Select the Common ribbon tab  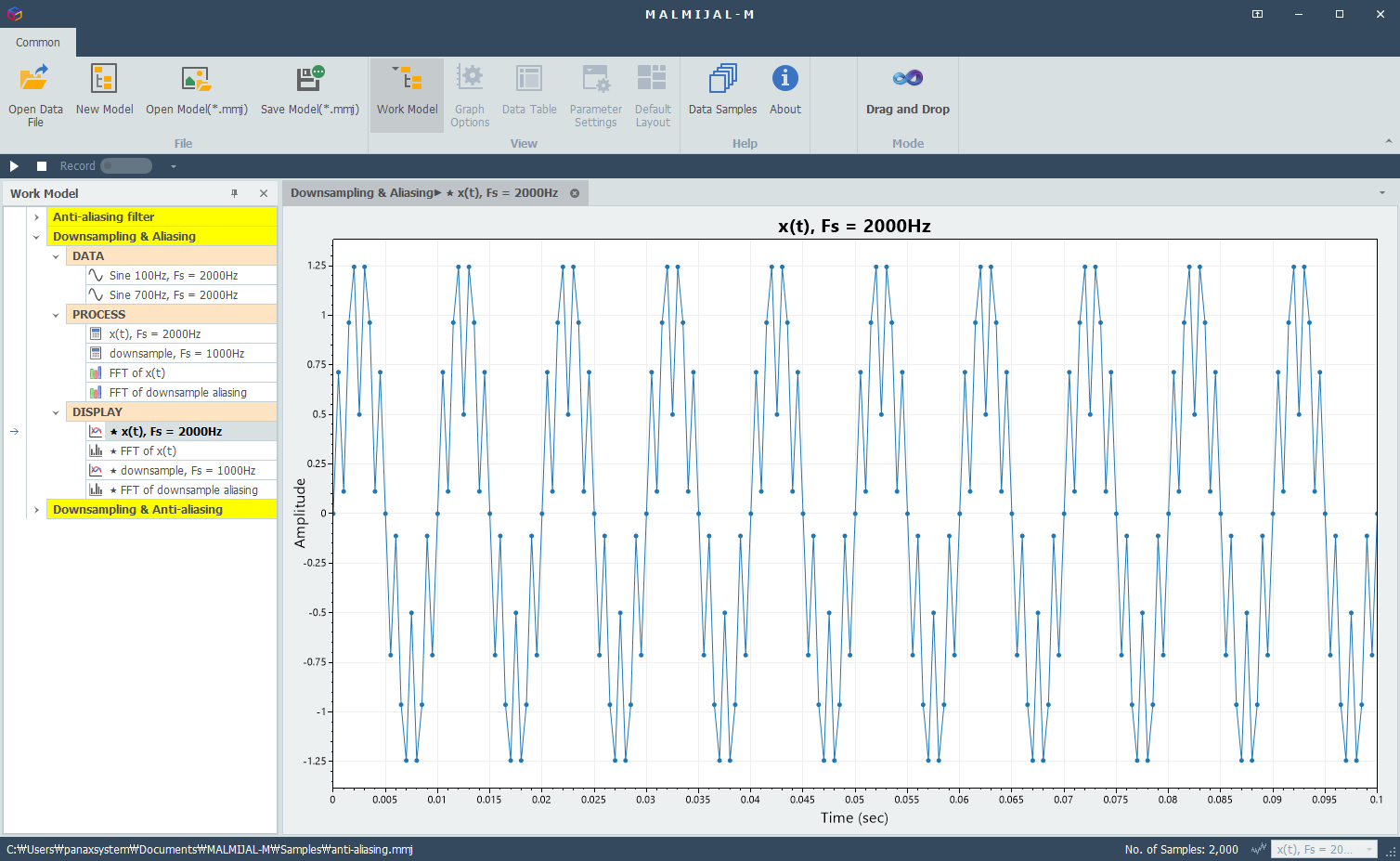point(38,43)
